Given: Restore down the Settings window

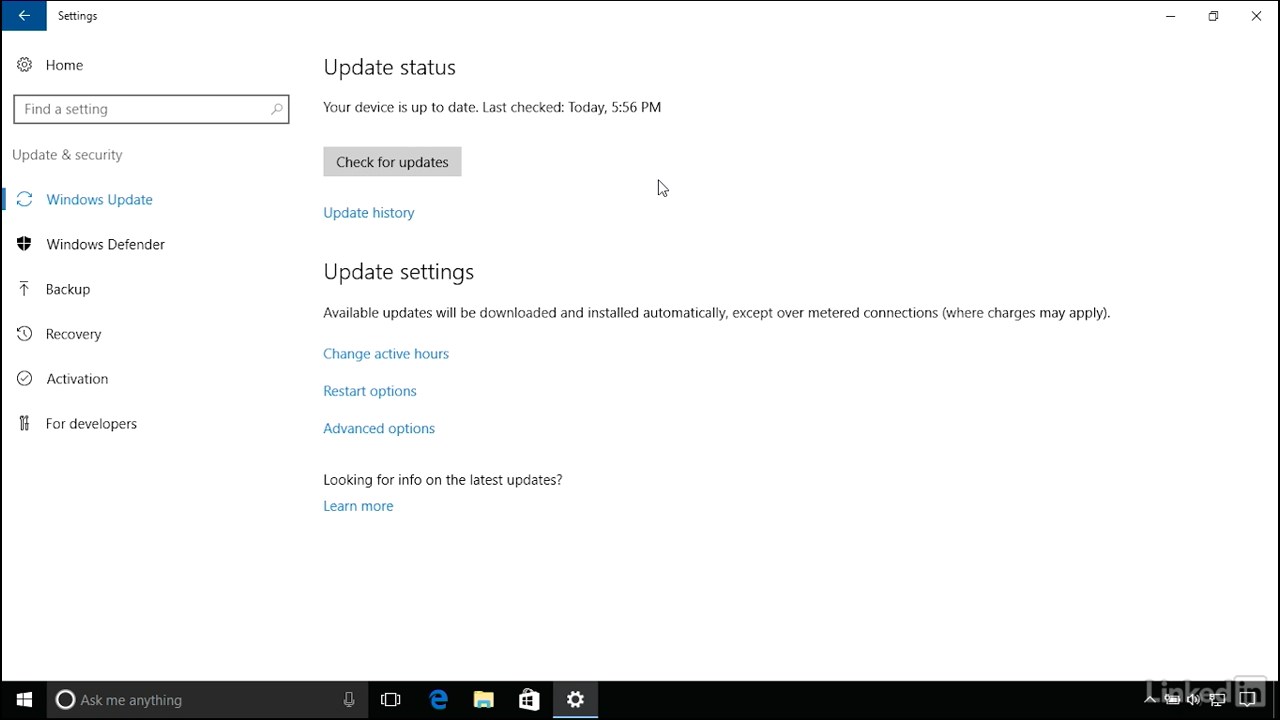Looking at the screenshot, I should click(x=1213, y=16).
